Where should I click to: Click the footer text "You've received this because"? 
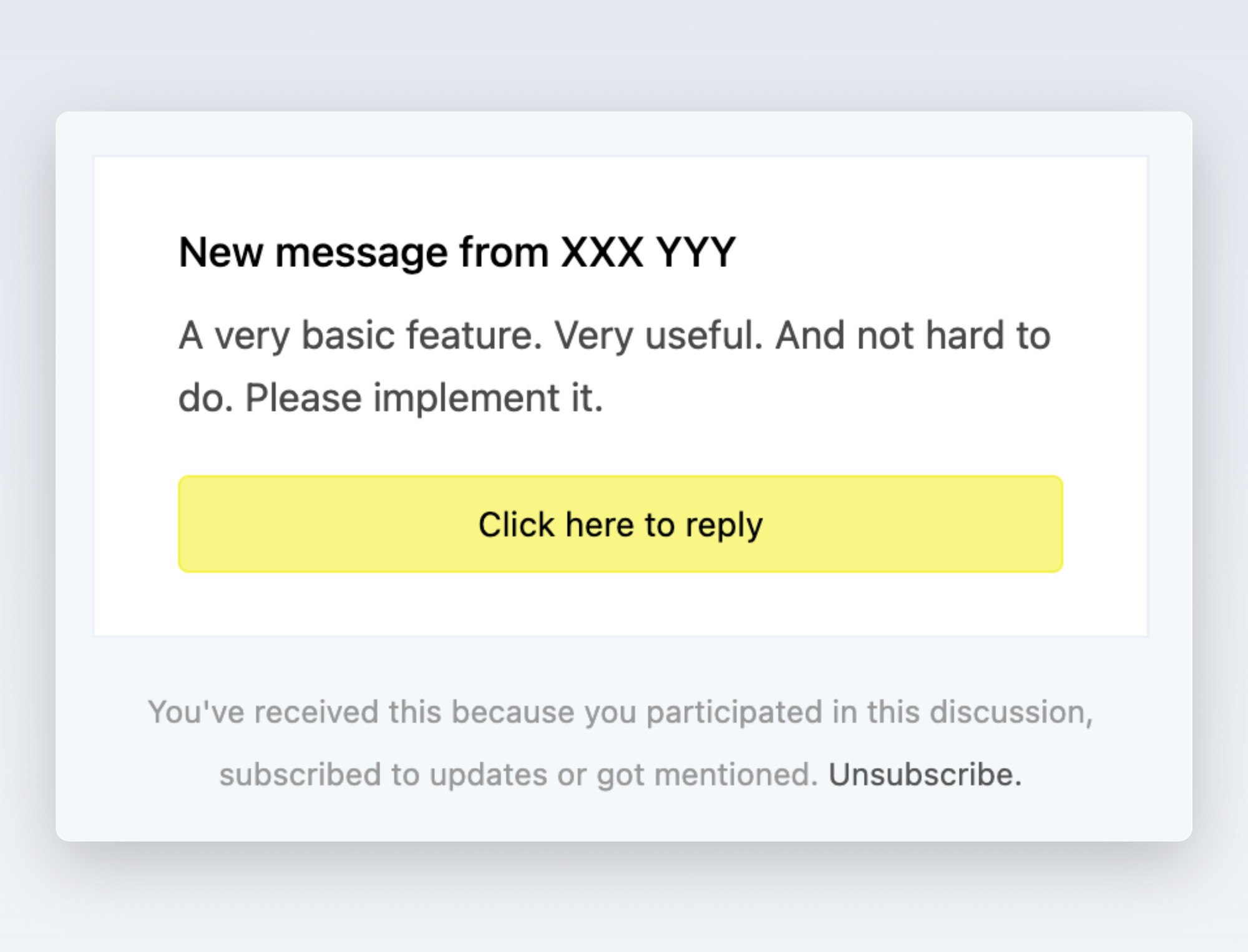click(361, 712)
